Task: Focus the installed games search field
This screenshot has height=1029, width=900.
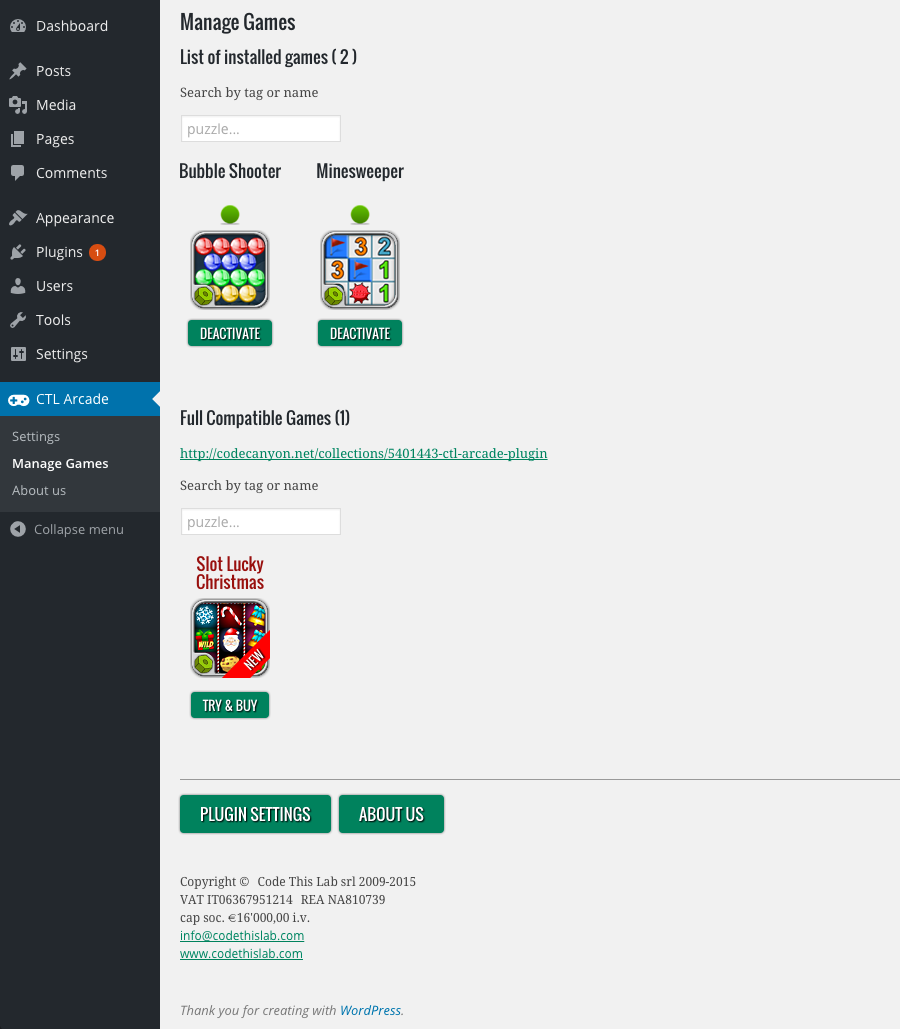Action: pyautogui.click(x=261, y=129)
